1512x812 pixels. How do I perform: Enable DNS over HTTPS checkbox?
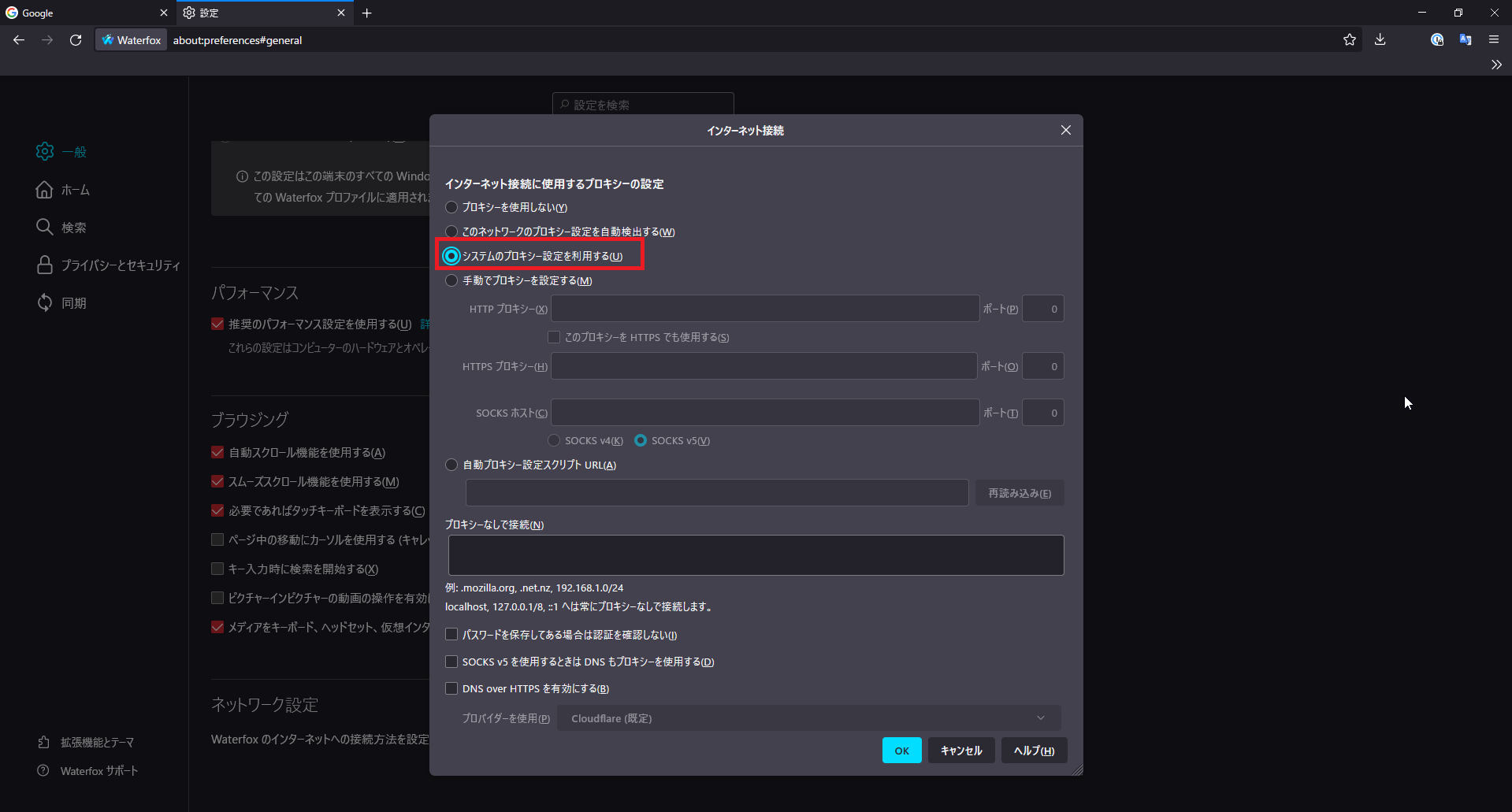click(x=451, y=688)
